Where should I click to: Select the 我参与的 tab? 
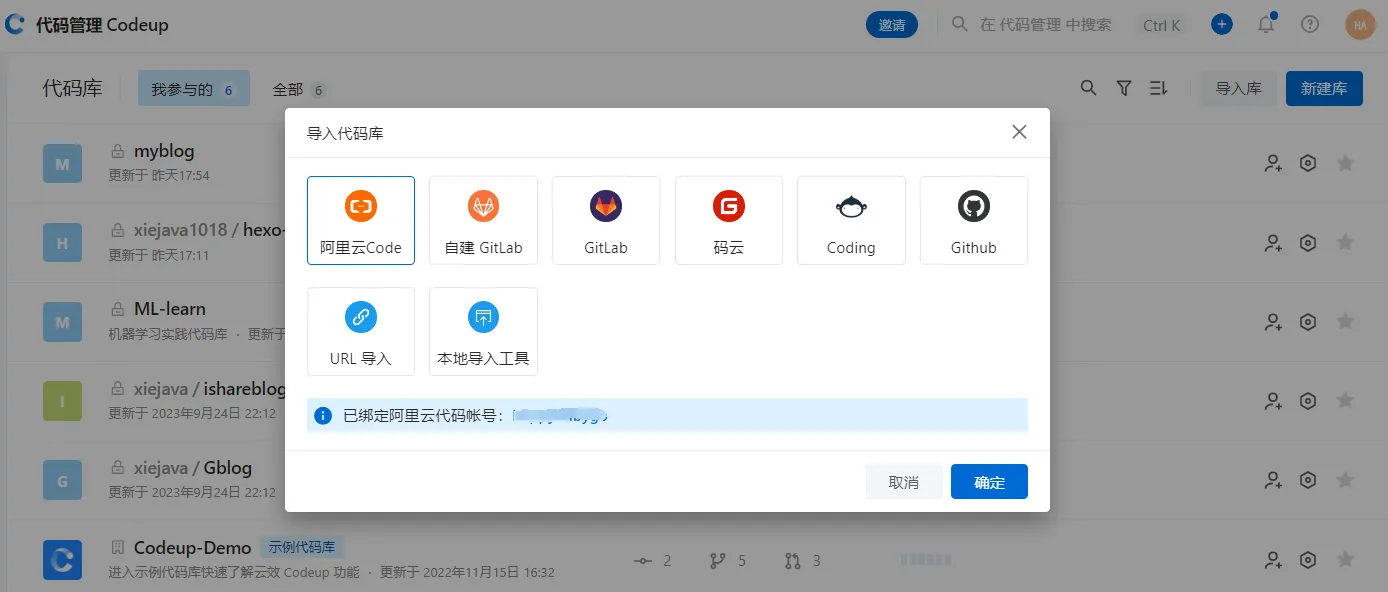tap(194, 88)
